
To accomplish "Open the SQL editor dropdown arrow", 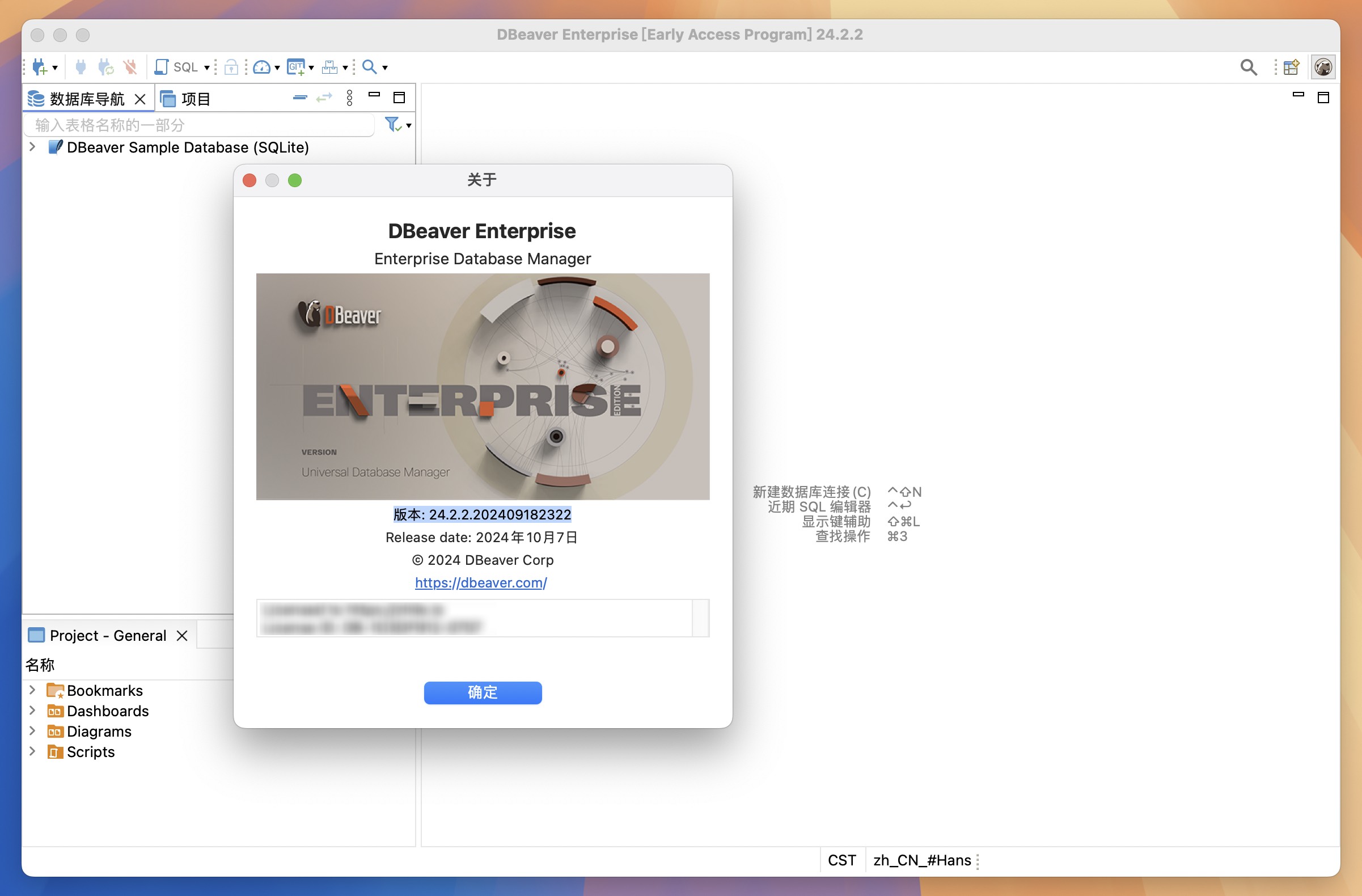I will click(x=206, y=68).
